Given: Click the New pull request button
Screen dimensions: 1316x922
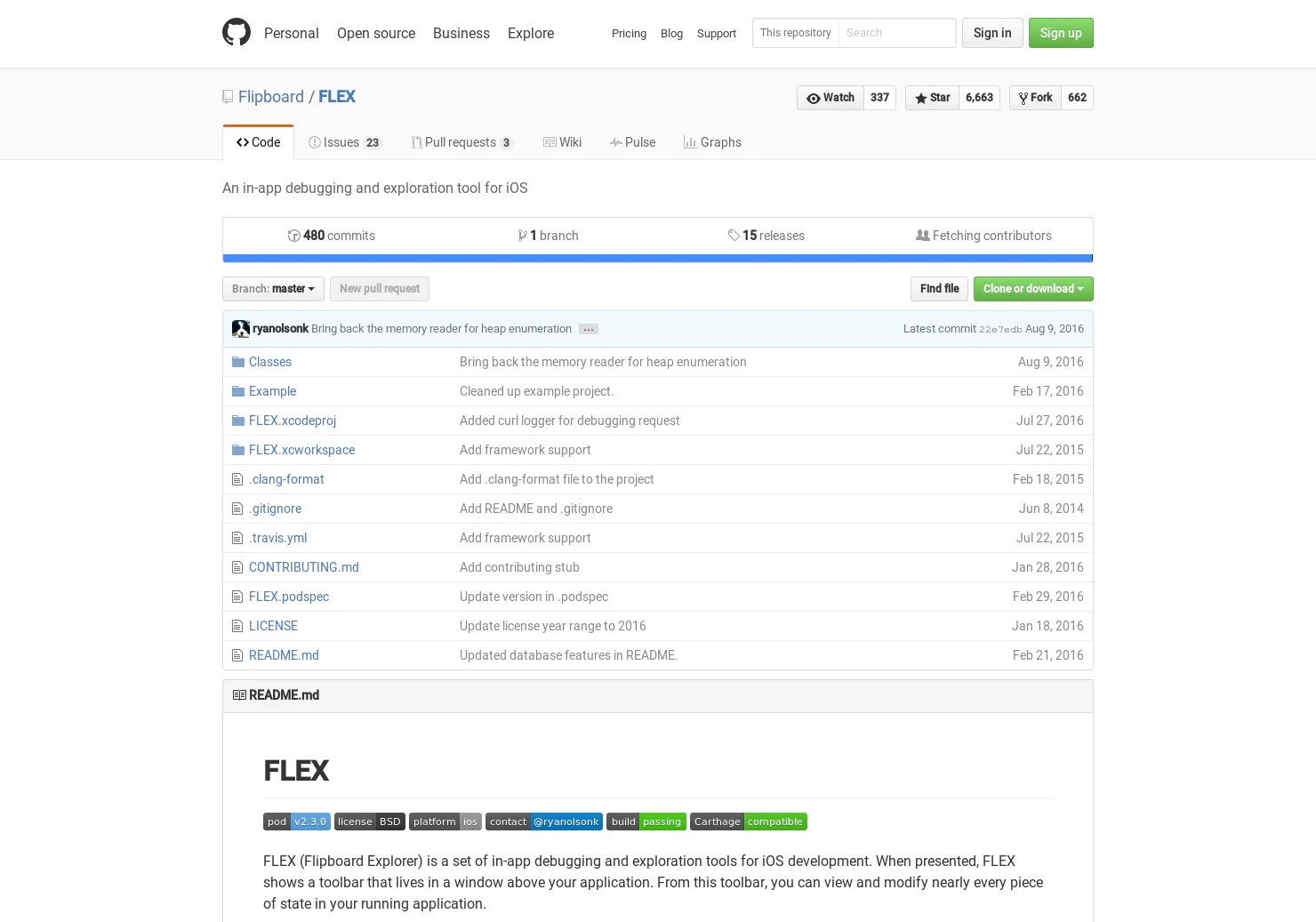Looking at the screenshot, I should click(380, 289).
